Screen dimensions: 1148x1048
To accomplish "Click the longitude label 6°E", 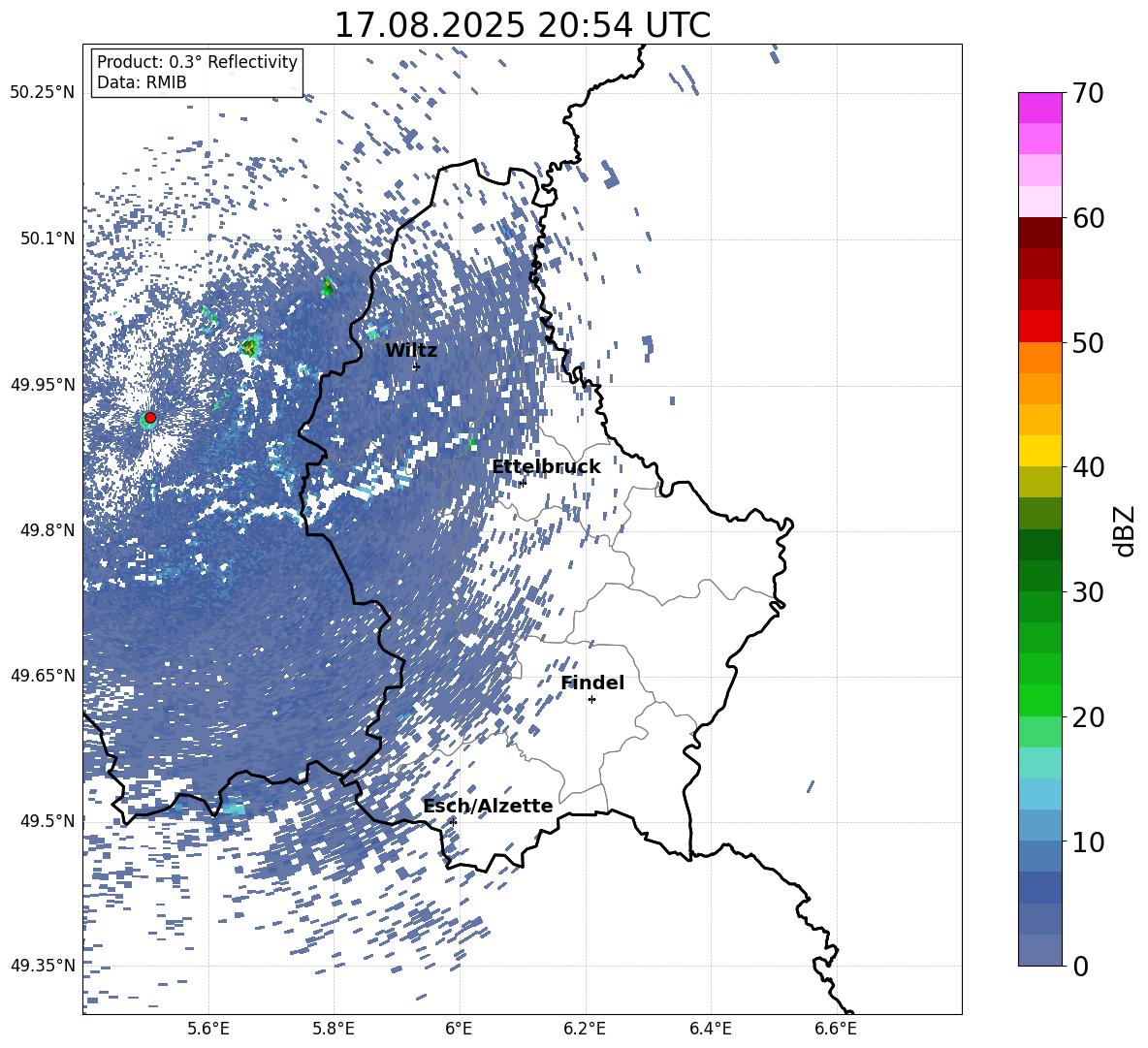I will (459, 1029).
